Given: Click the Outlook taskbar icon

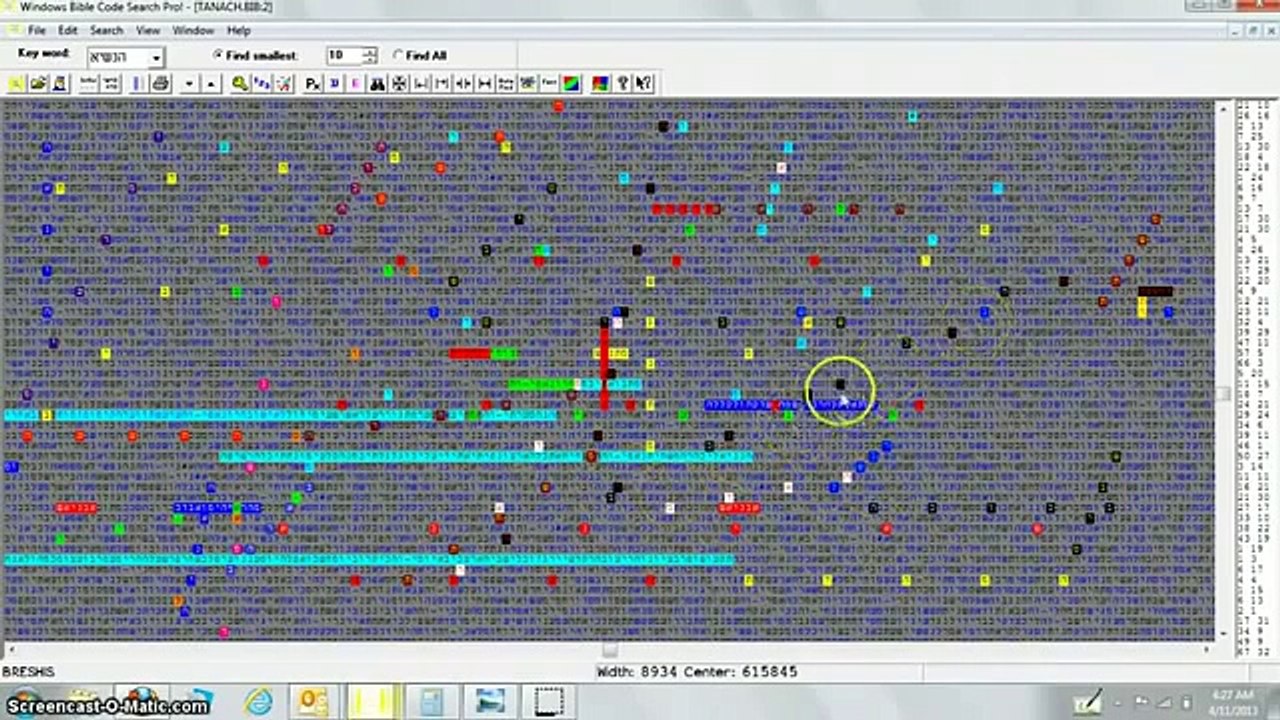Looking at the screenshot, I should pyautogui.click(x=312, y=701).
